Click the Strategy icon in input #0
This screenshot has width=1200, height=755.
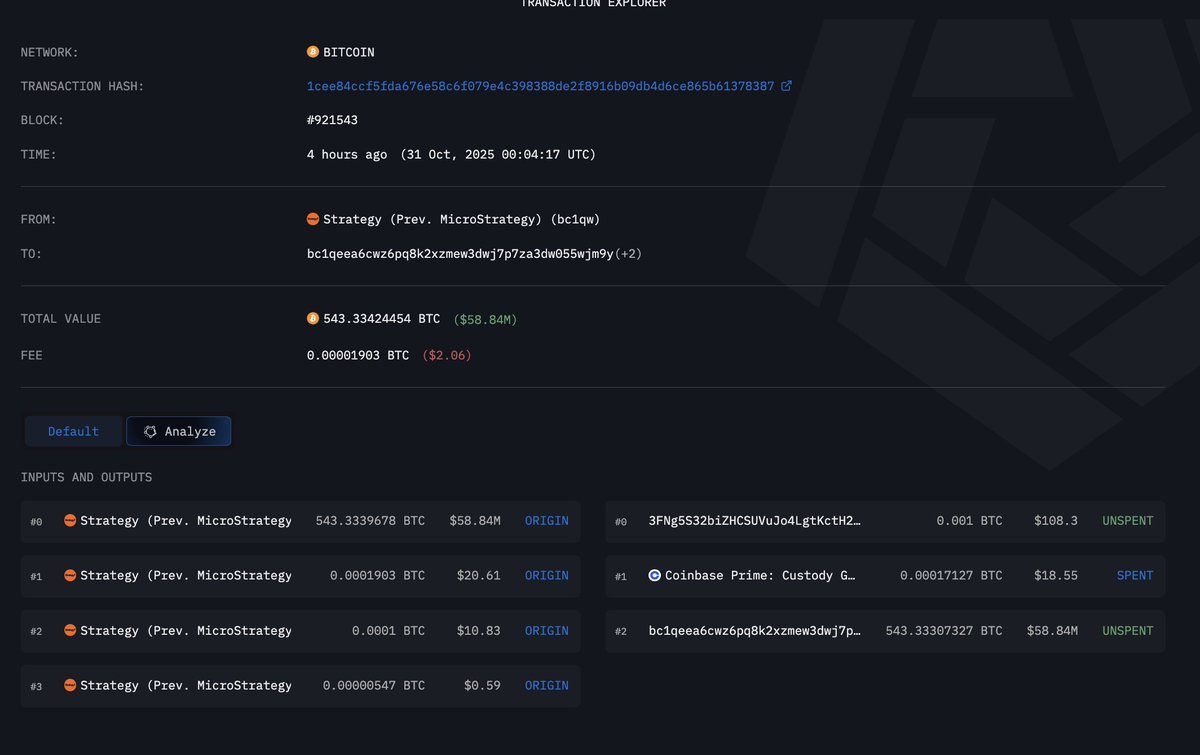(70, 521)
